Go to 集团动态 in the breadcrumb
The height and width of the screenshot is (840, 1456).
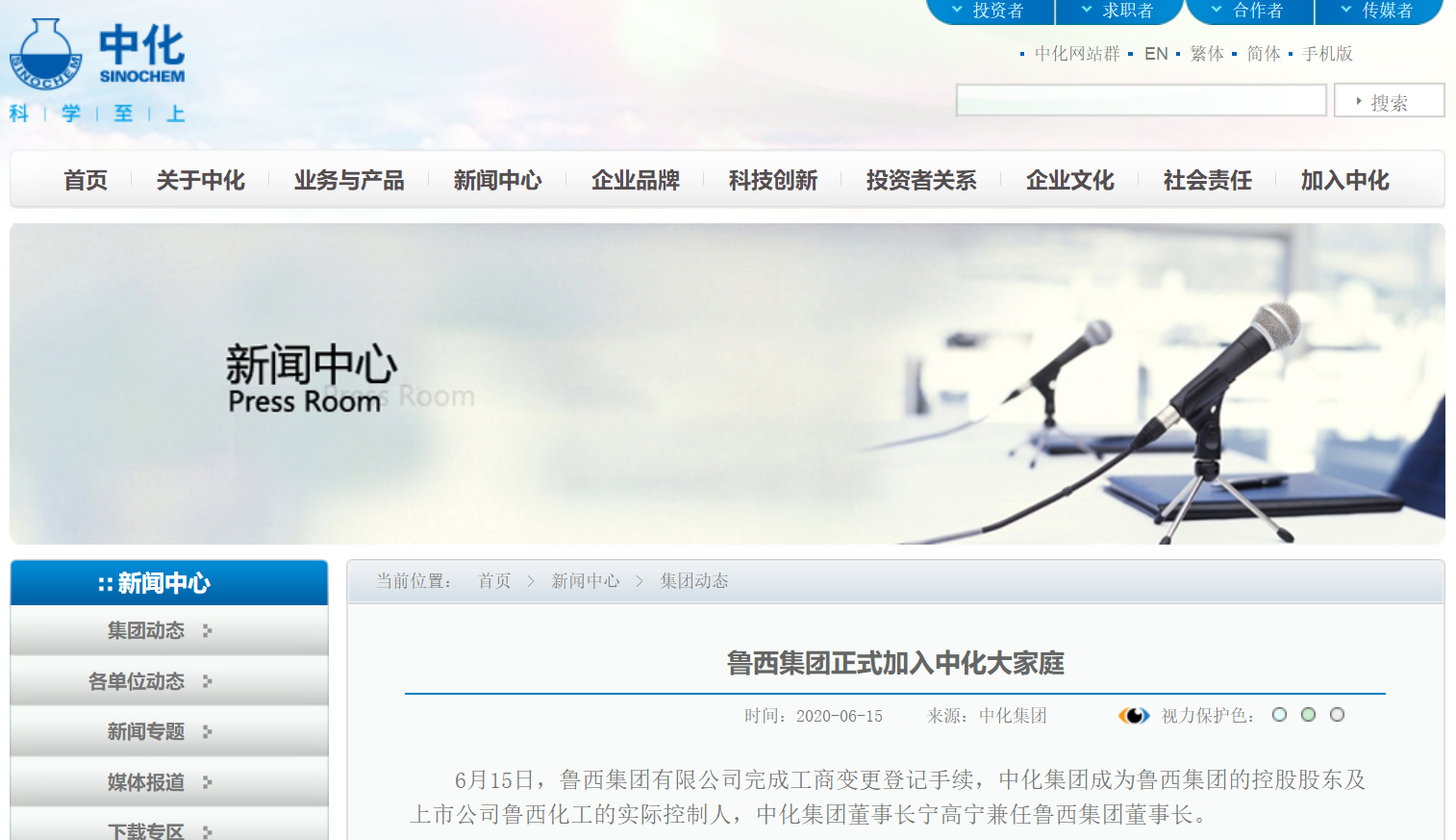[x=694, y=581]
